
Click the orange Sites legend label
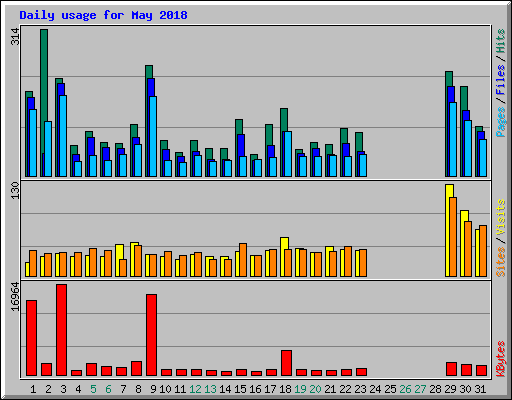pos(500,262)
